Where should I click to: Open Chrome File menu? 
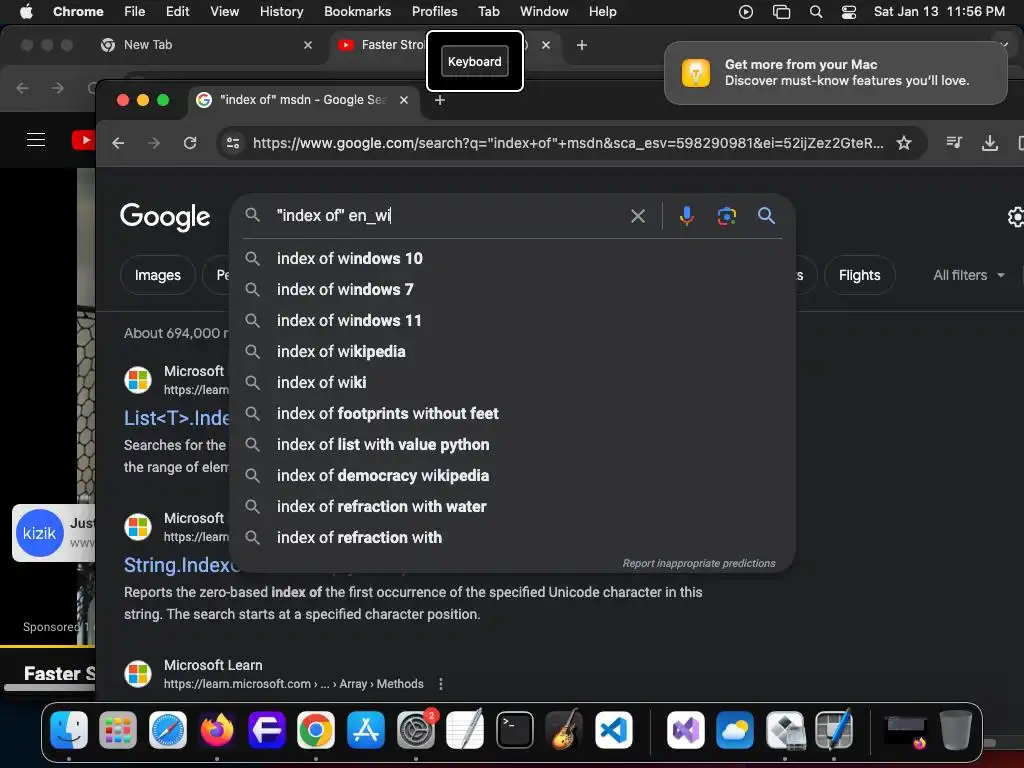[x=135, y=11]
